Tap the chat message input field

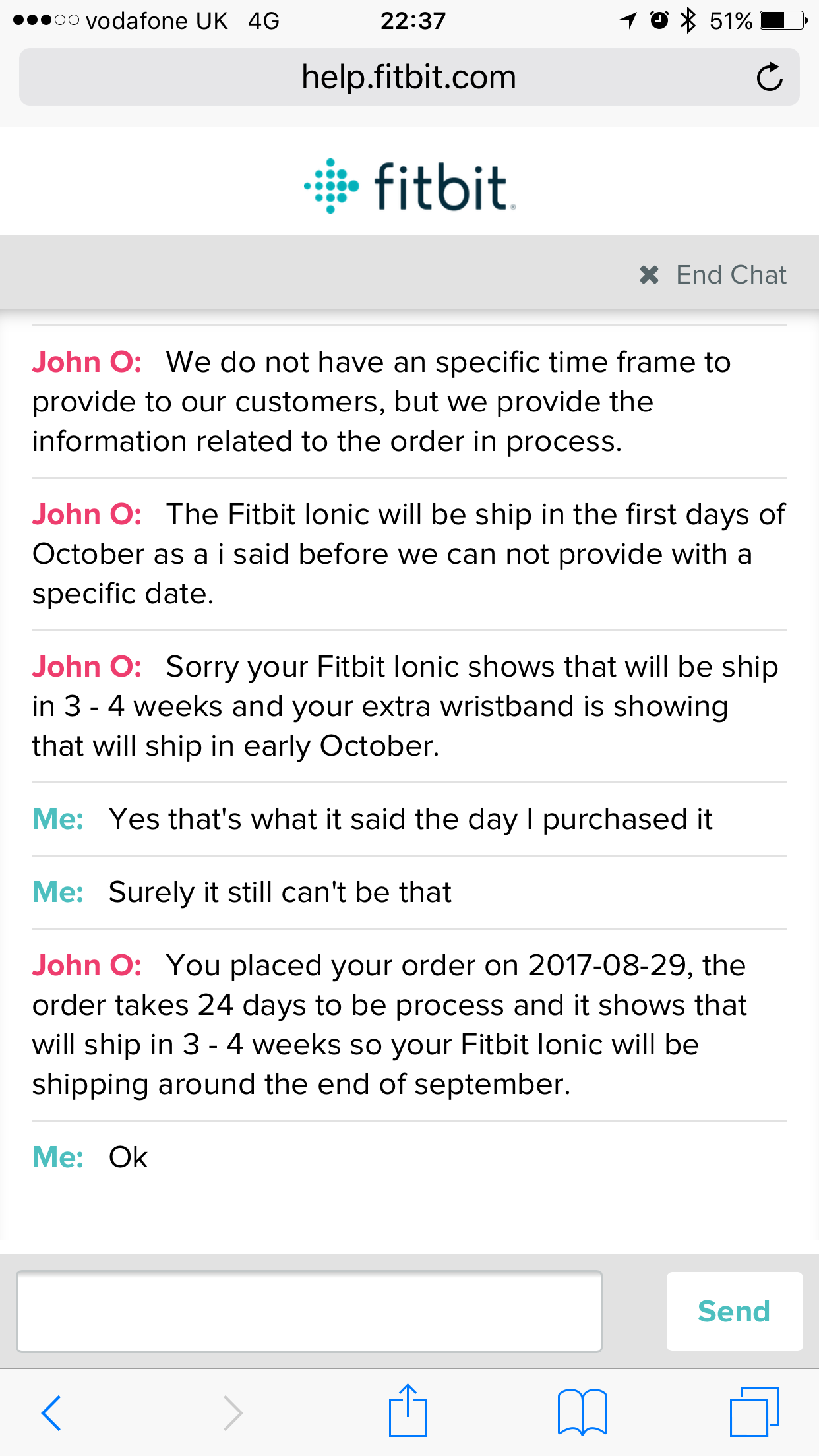(310, 1310)
